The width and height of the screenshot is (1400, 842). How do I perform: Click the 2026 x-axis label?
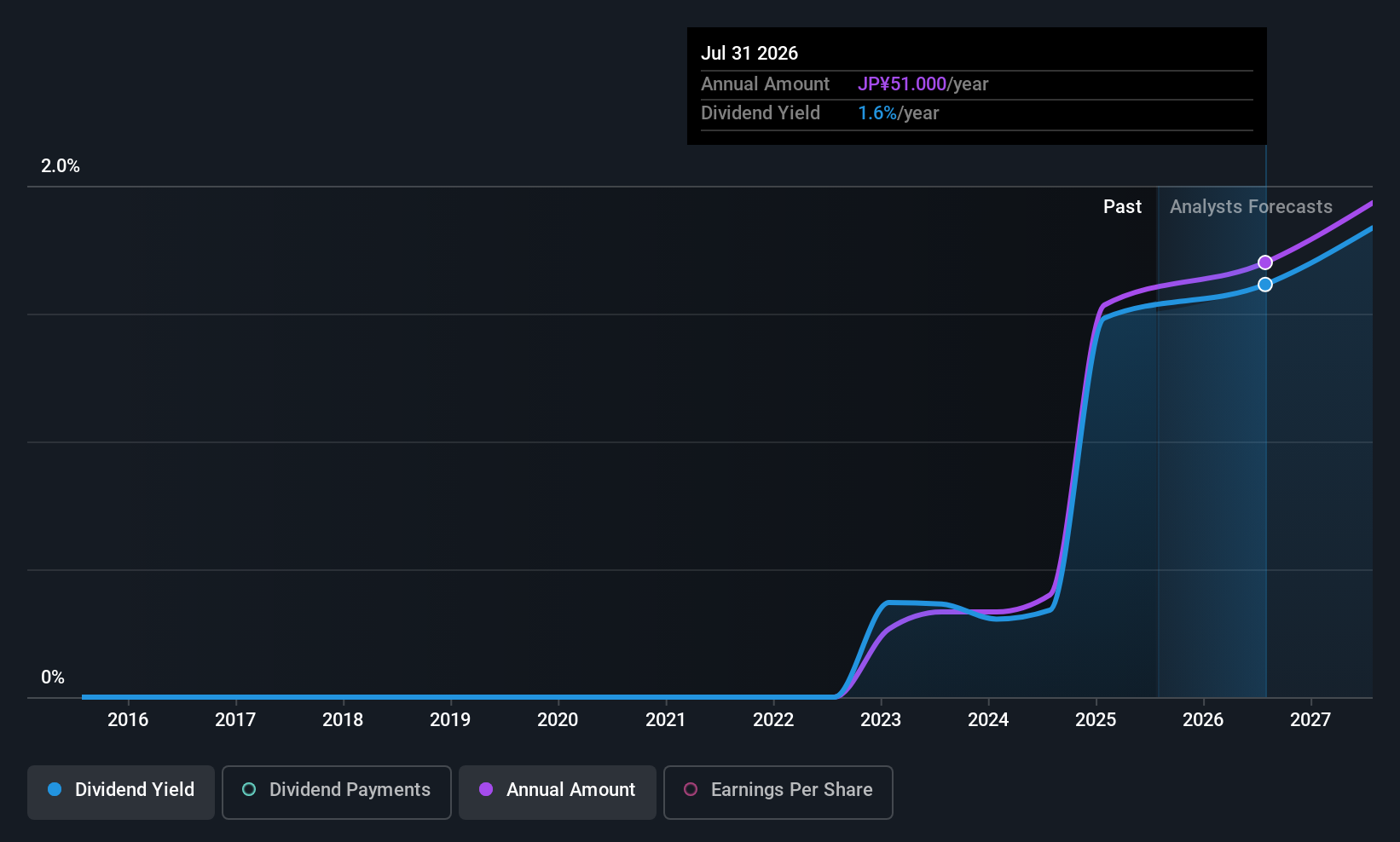tap(1203, 720)
